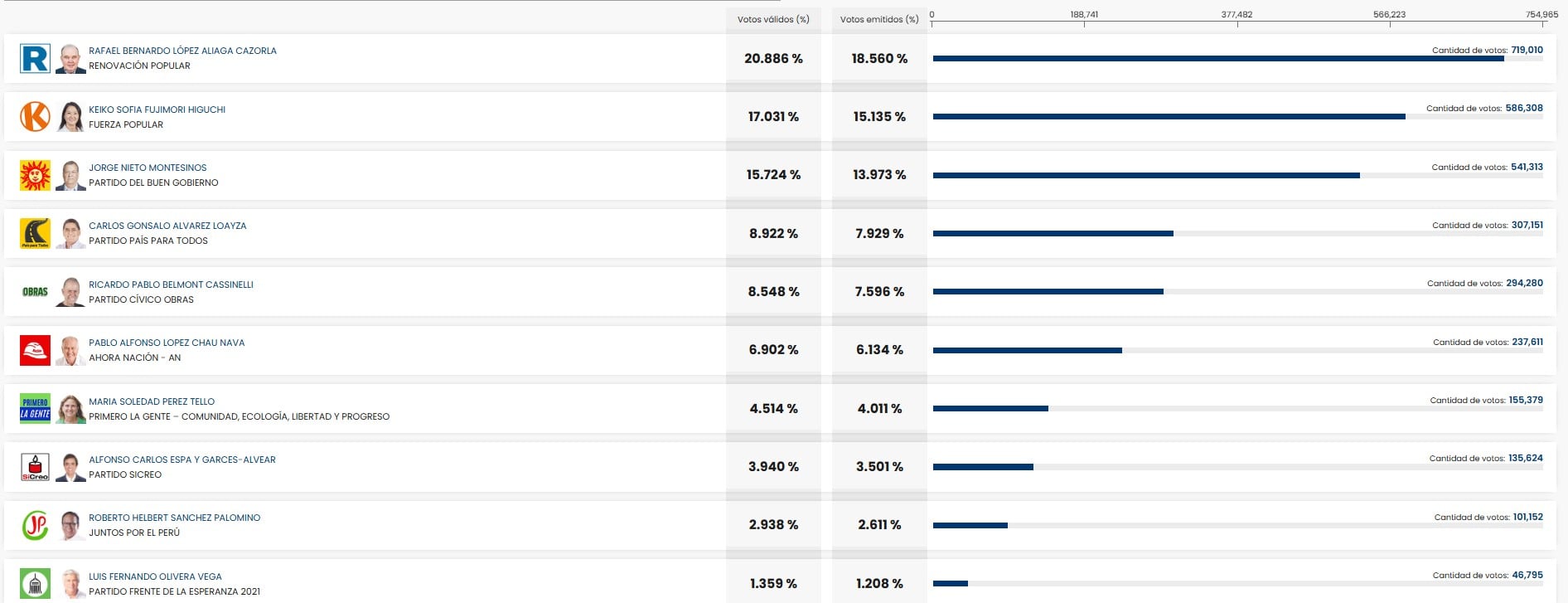Click the Partido del Buen Gobierno sun logo

tap(35, 175)
